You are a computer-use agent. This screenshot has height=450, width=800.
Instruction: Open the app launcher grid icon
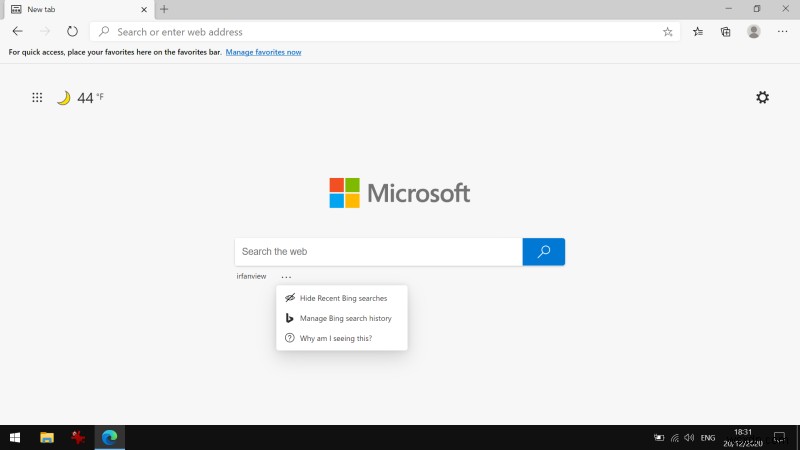pyautogui.click(x=37, y=97)
